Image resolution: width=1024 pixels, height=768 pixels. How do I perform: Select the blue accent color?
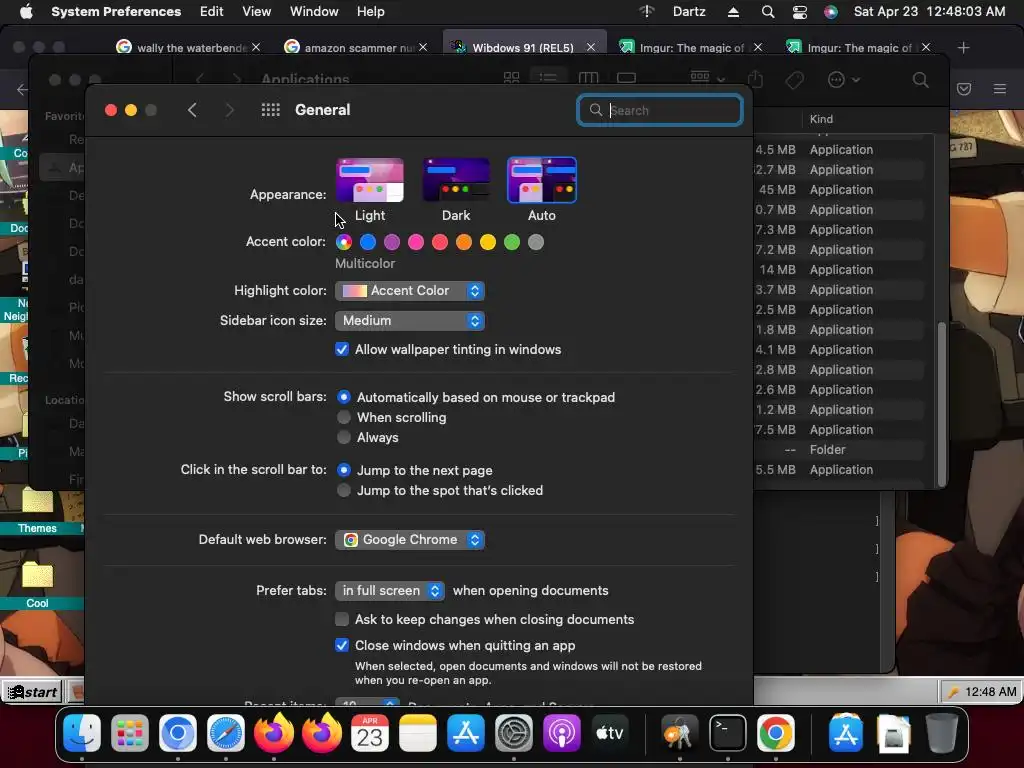click(x=368, y=242)
